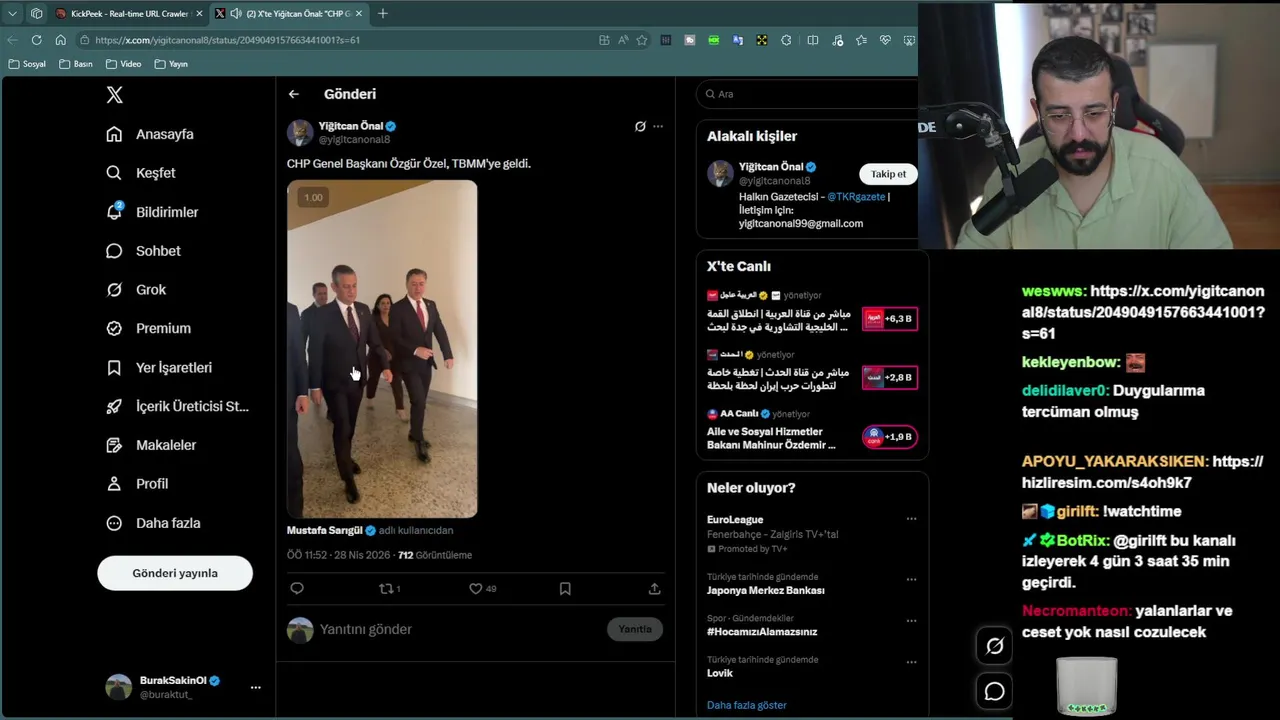Mute the X tab audio icon
Viewport: 1280px width, 720px height.
coord(236,14)
